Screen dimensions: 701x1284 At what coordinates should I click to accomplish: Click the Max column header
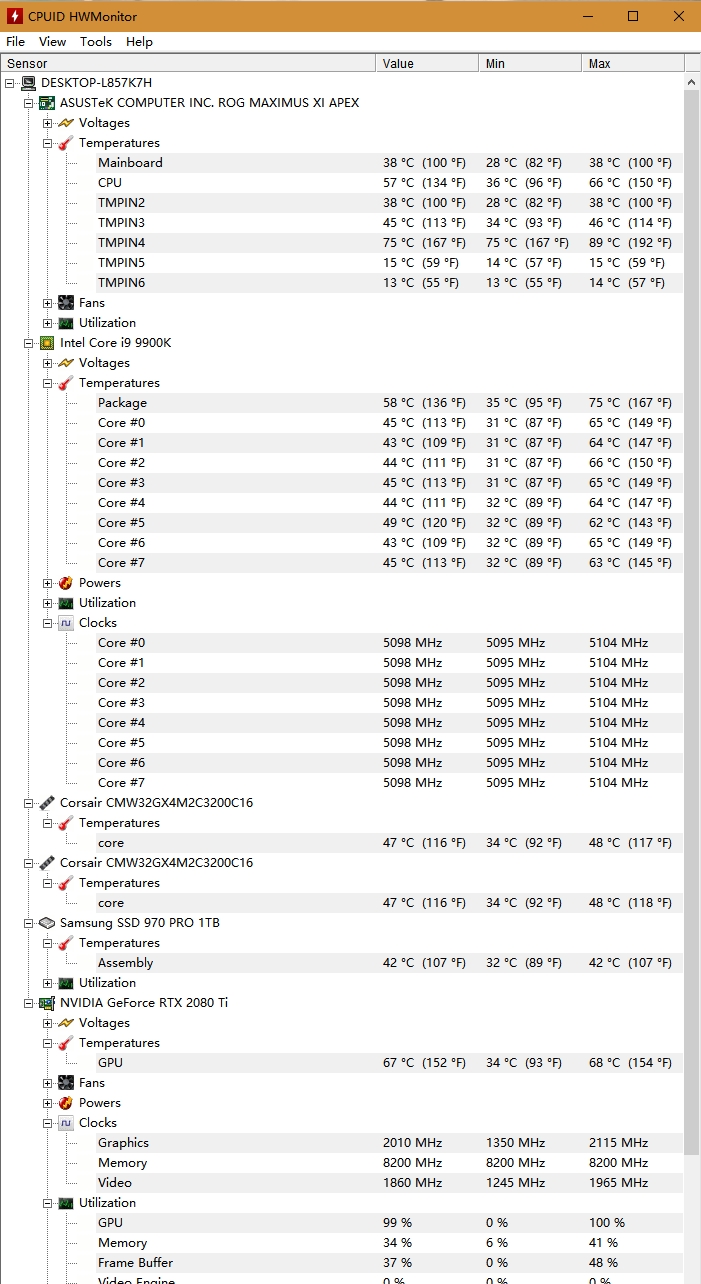pos(630,64)
